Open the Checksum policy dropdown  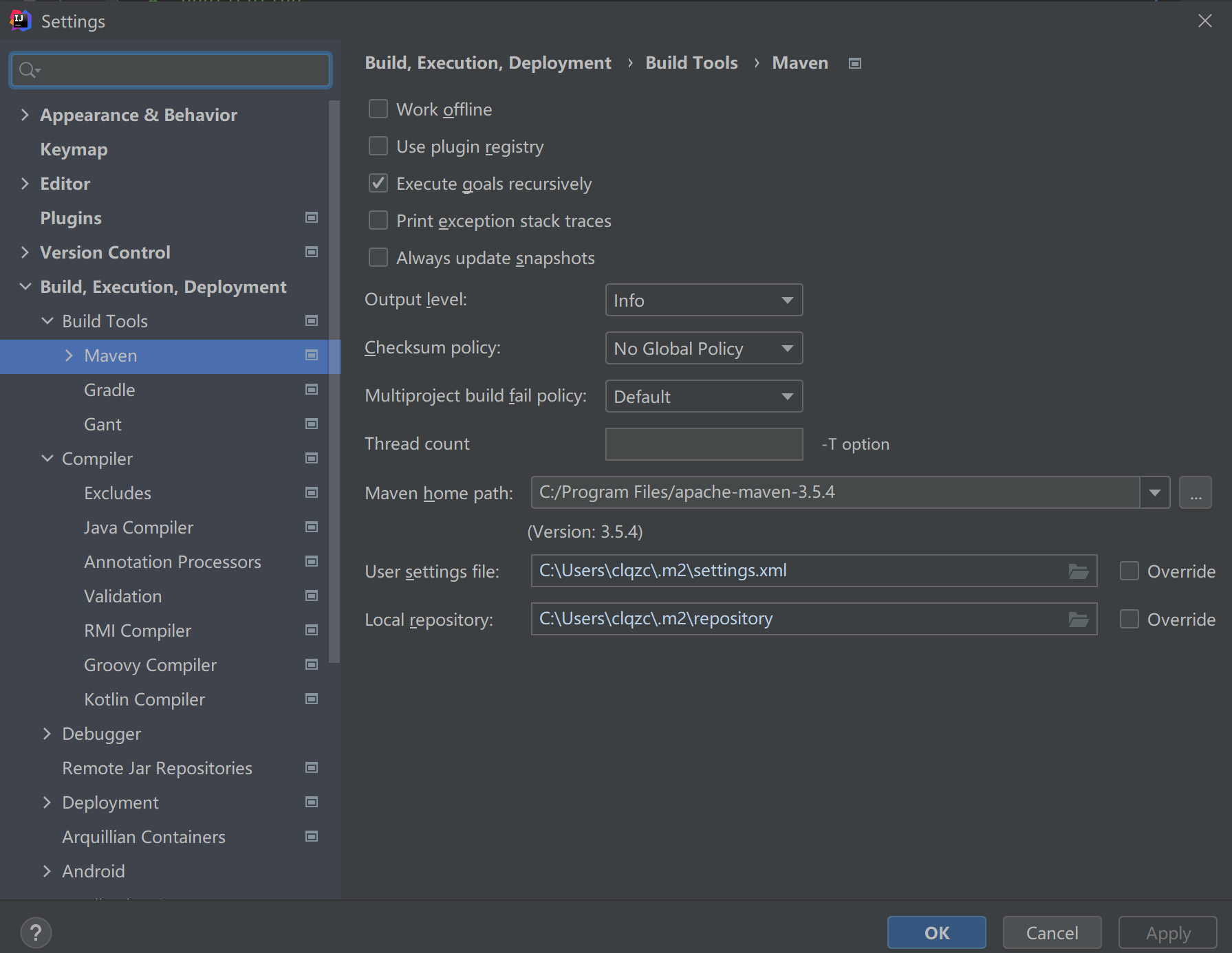pos(704,348)
